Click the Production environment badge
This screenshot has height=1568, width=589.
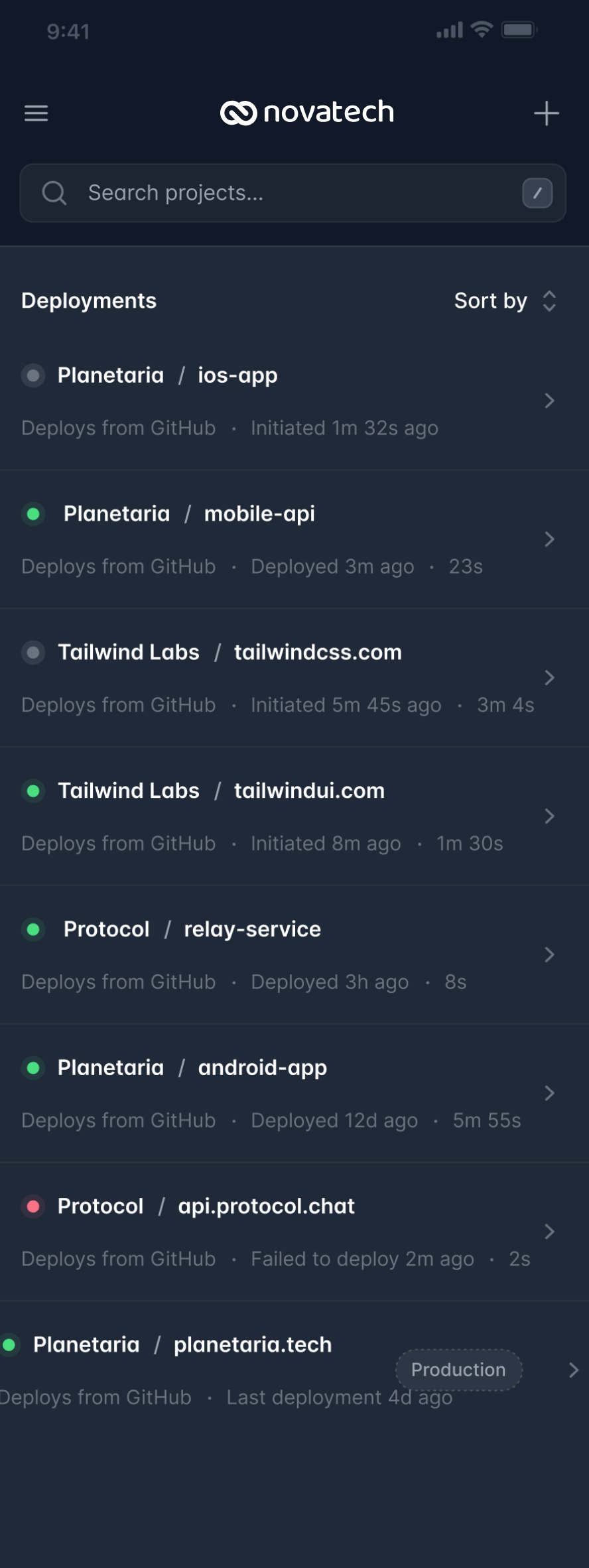click(458, 1370)
